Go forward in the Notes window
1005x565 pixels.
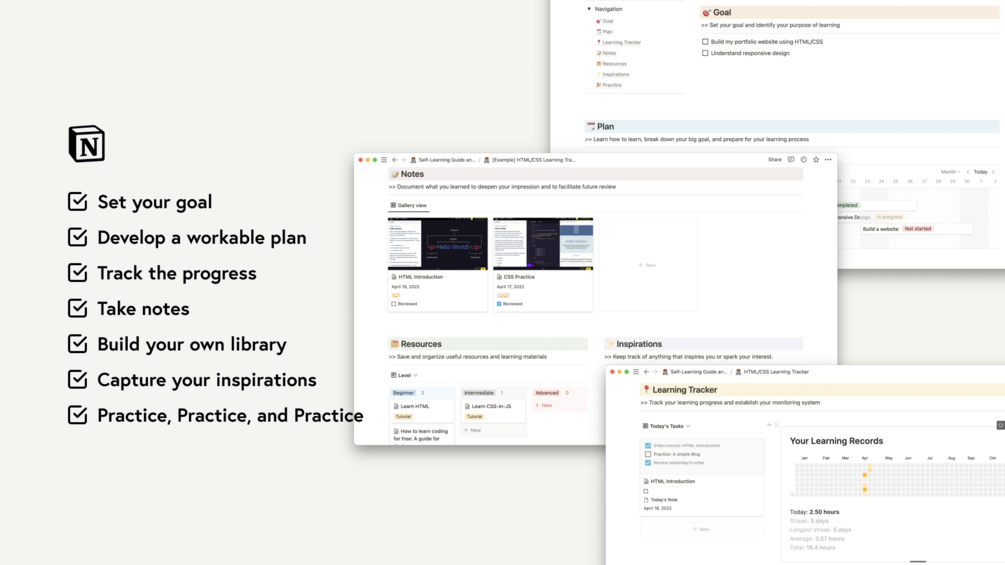tap(403, 160)
